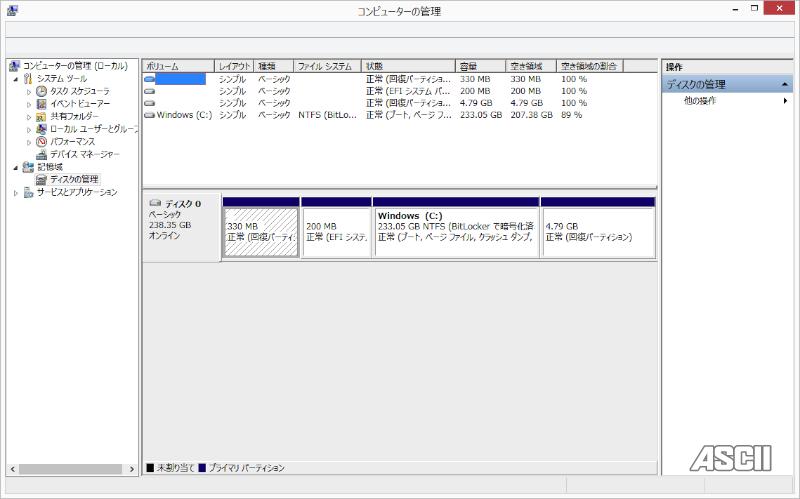Sort by the 空き領域の割合 column header
Image resolution: width=800 pixels, height=499 pixels.
pos(590,66)
